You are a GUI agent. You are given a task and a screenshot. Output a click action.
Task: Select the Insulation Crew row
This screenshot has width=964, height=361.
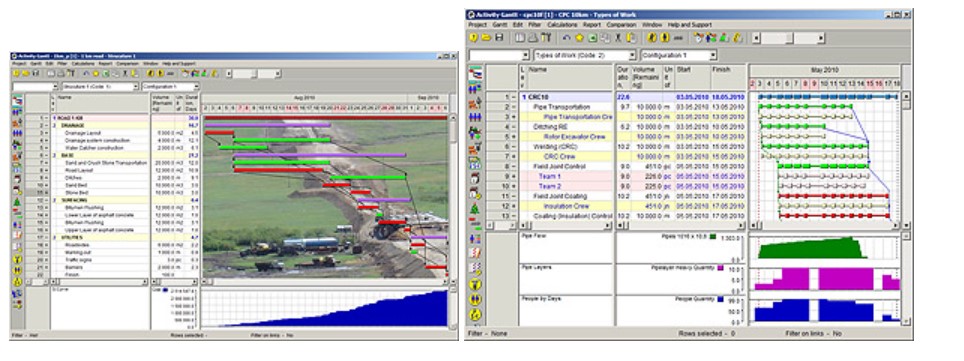tap(566, 206)
